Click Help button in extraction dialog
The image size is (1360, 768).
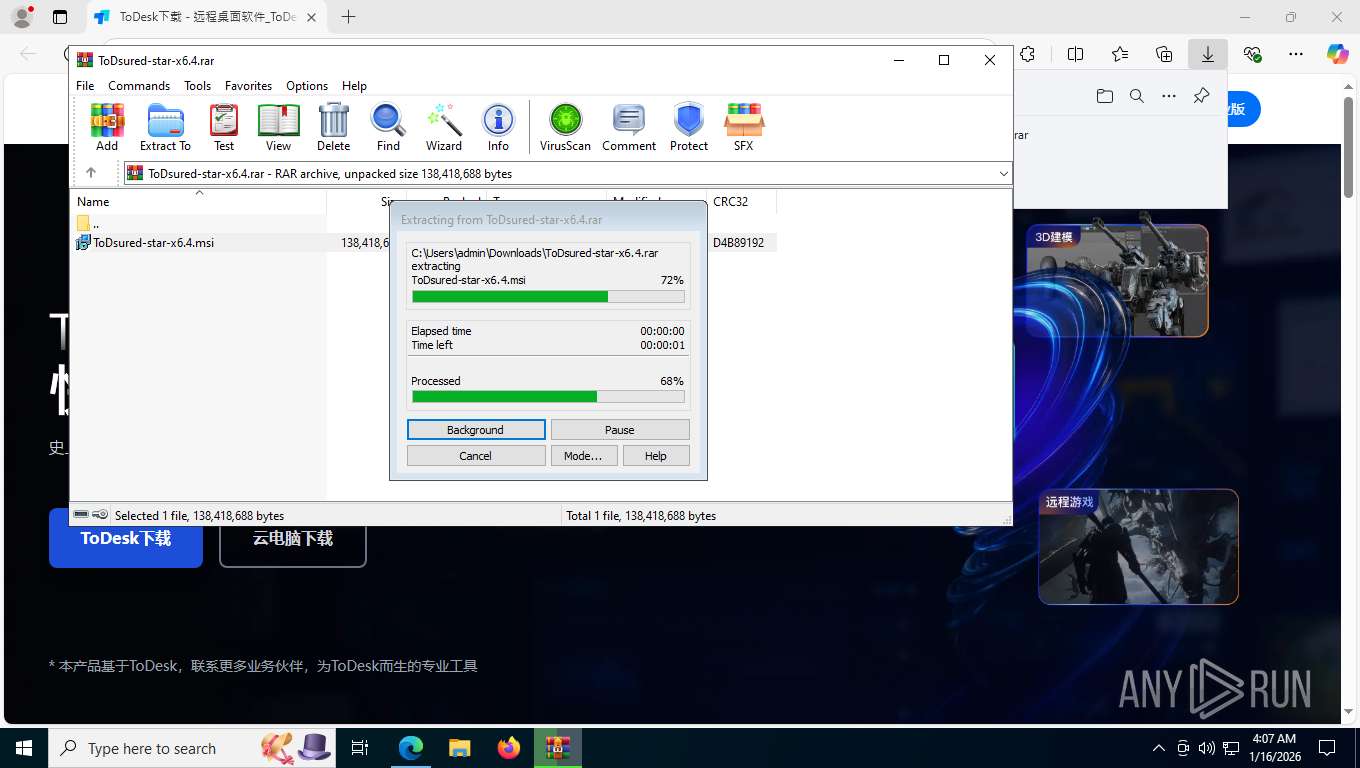(x=656, y=456)
